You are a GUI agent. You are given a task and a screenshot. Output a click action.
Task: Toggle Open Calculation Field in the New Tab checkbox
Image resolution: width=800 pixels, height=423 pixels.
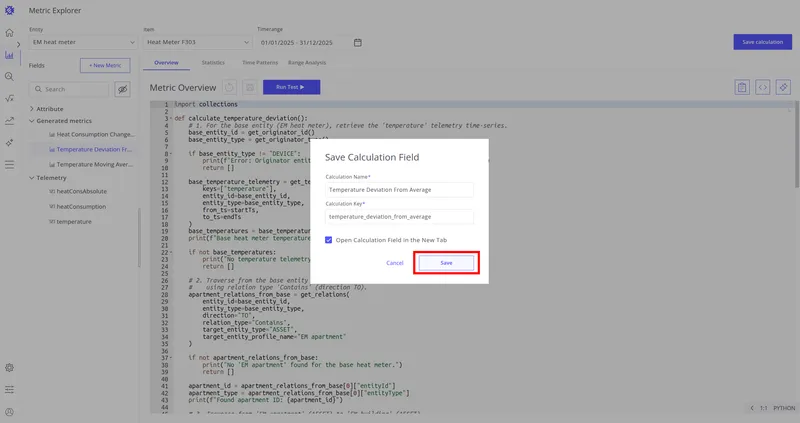click(329, 240)
